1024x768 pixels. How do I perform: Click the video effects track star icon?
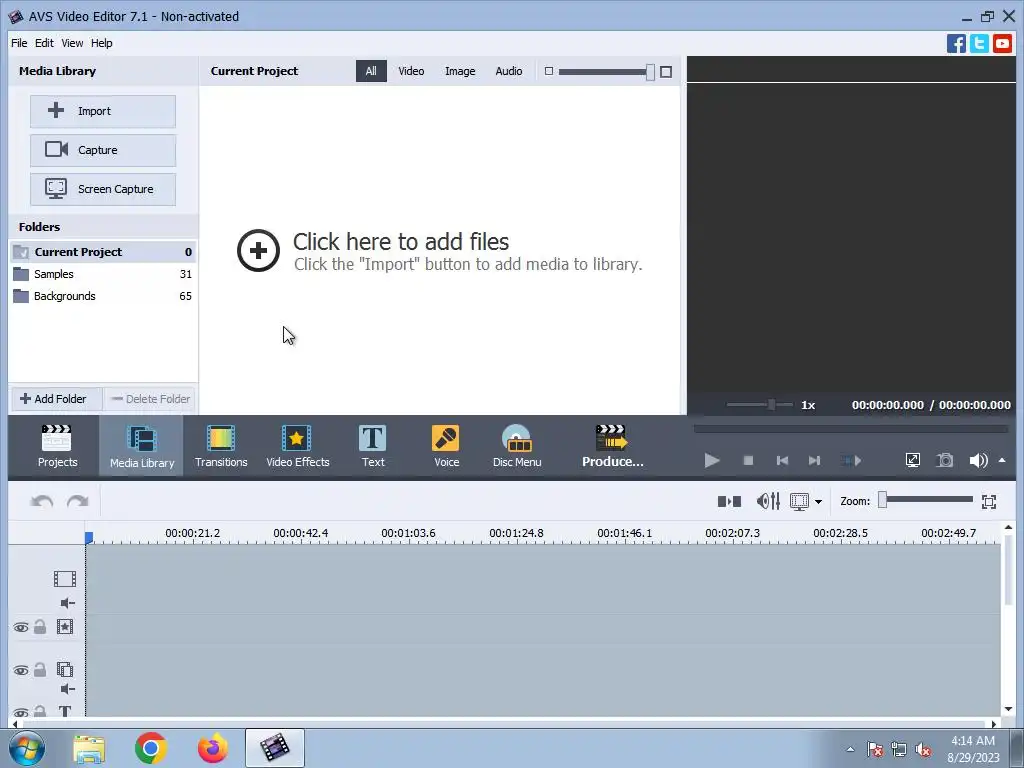[x=65, y=627]
